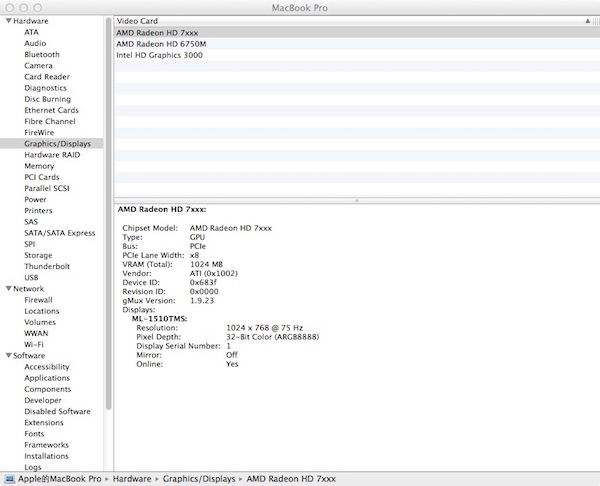Select AMD Radeon HD 7xxx video card row

[x=357, y=33]
